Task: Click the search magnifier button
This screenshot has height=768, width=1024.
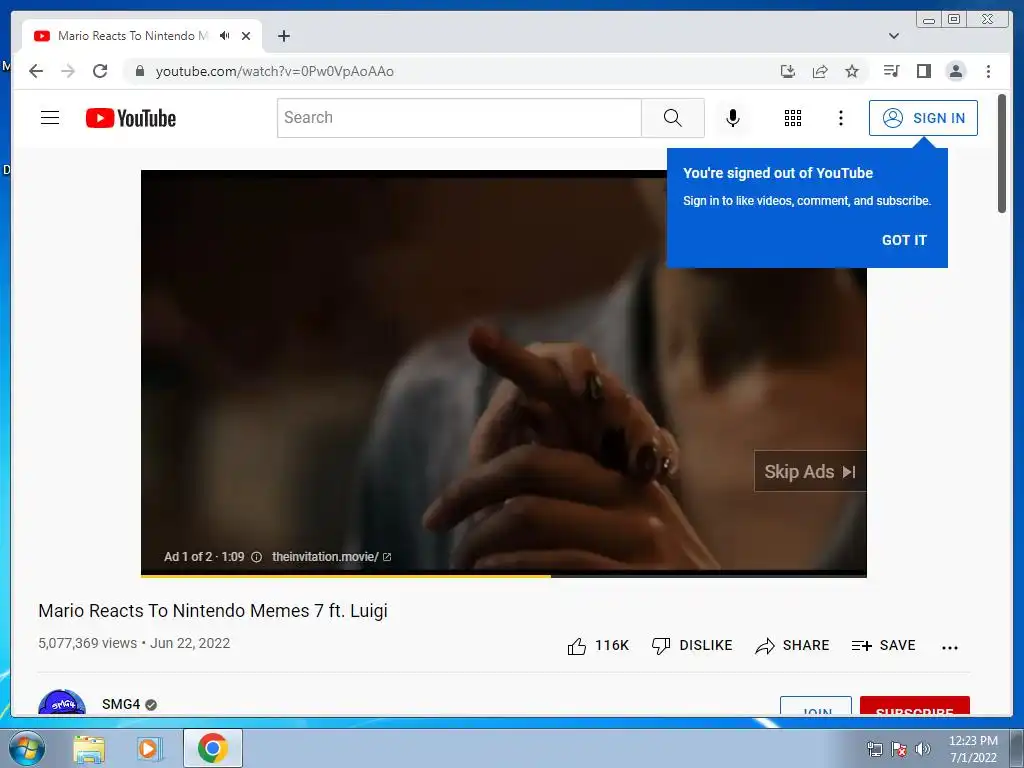Action: (673, 118)
